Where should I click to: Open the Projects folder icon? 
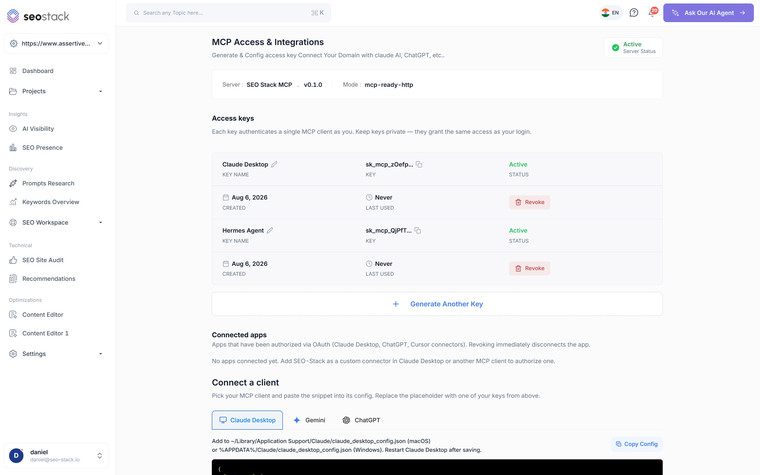(13, 91)
